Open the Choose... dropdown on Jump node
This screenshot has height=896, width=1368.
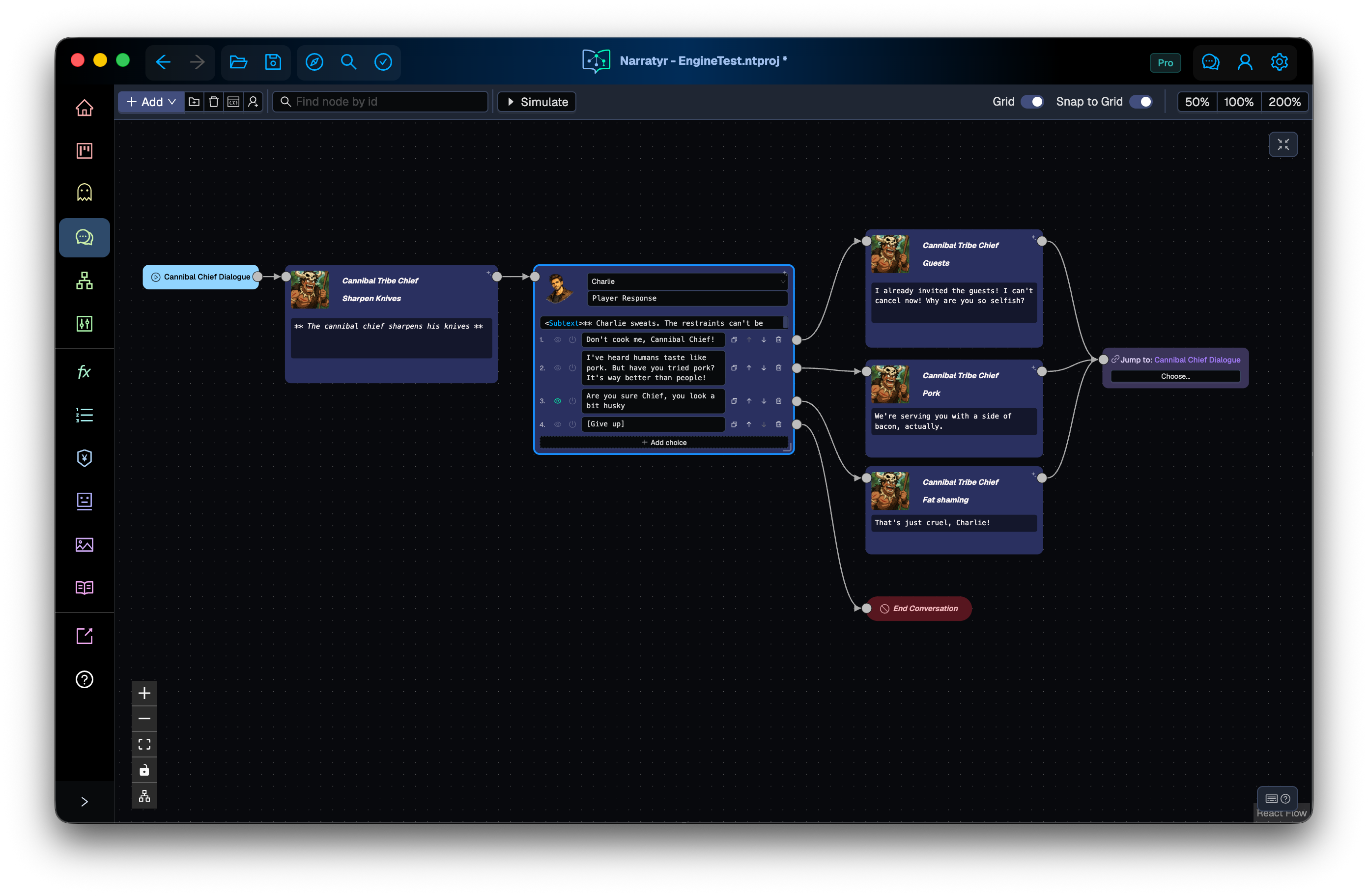point(1175,376)
